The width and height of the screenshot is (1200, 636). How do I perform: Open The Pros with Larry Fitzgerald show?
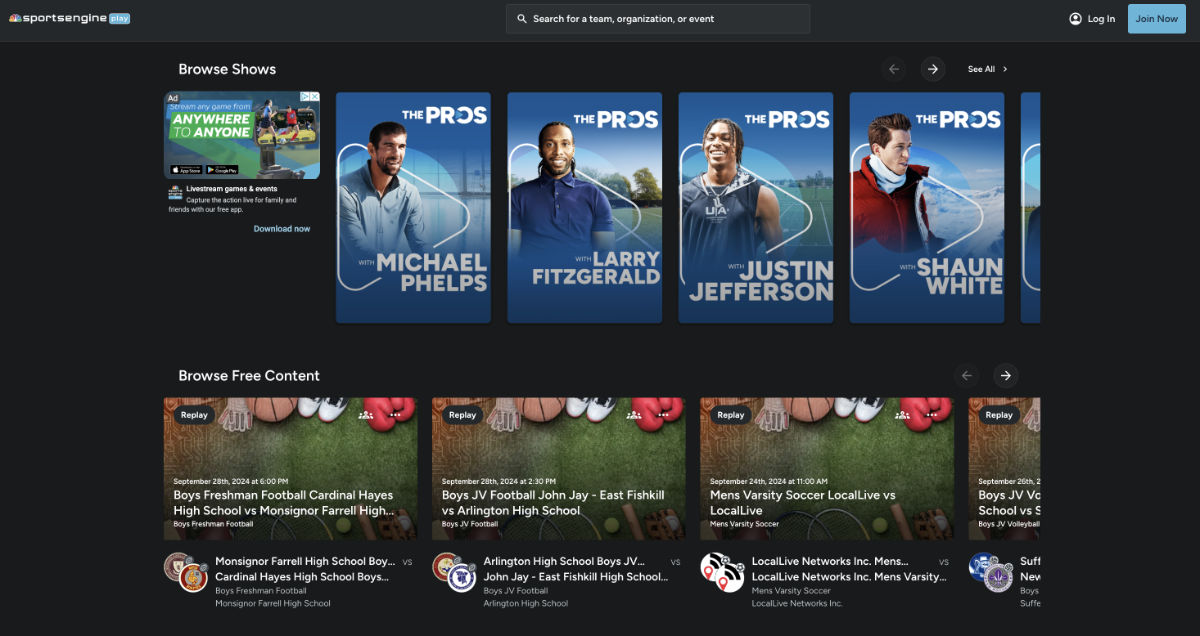pyautogui.click(x=584, y=208)
